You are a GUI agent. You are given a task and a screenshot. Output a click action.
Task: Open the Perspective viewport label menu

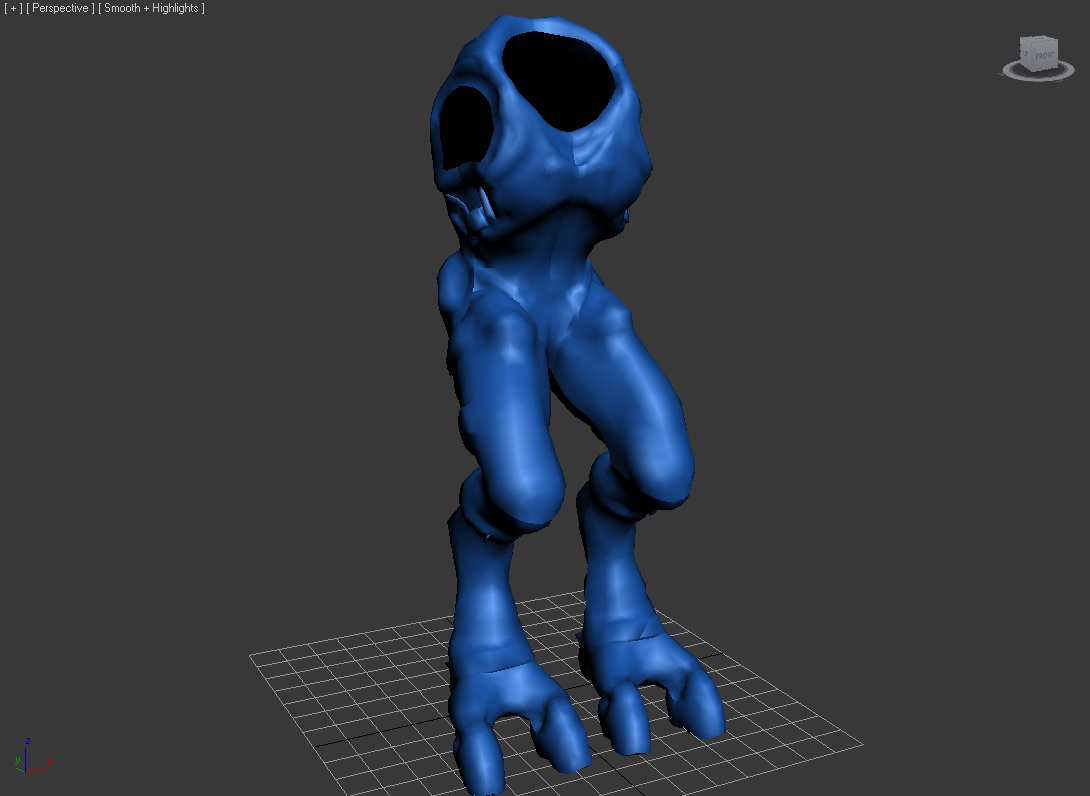click(x=60, y=8)
